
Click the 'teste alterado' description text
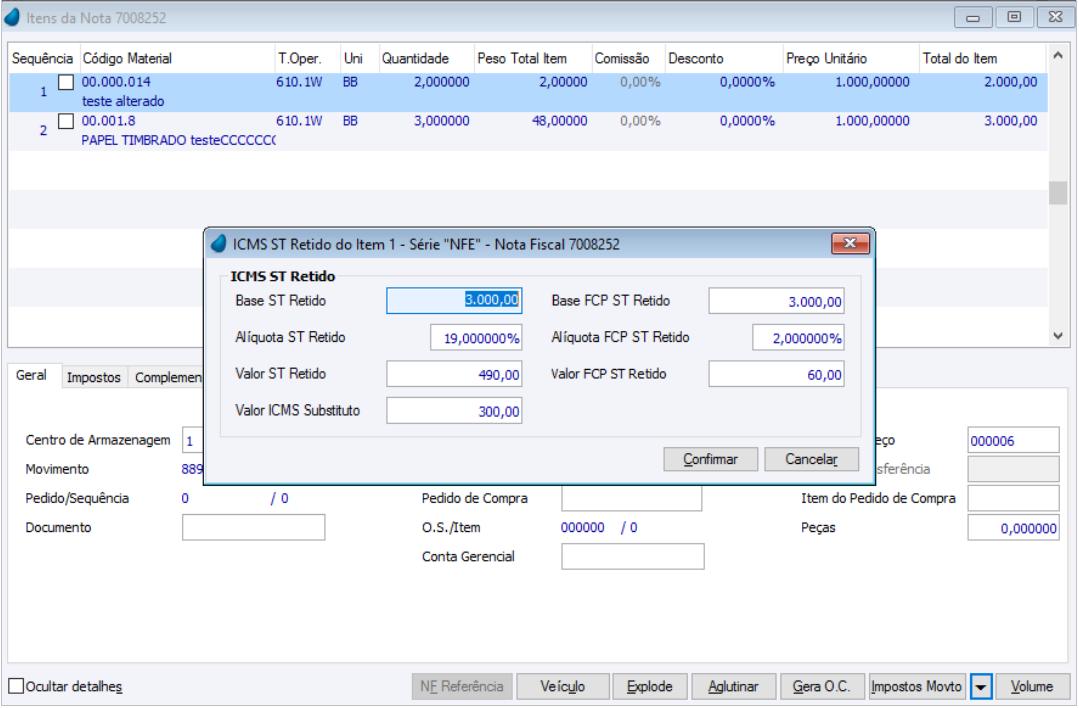coord(122,101)
